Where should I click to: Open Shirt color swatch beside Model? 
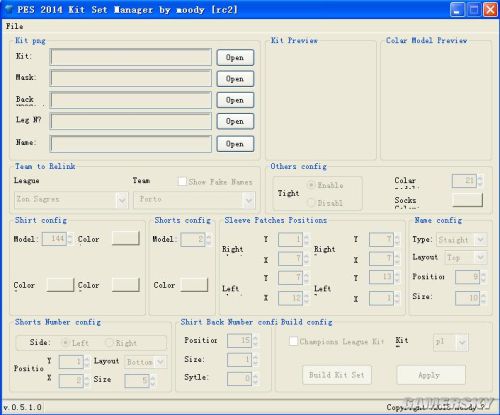click(x=126, y=238)
